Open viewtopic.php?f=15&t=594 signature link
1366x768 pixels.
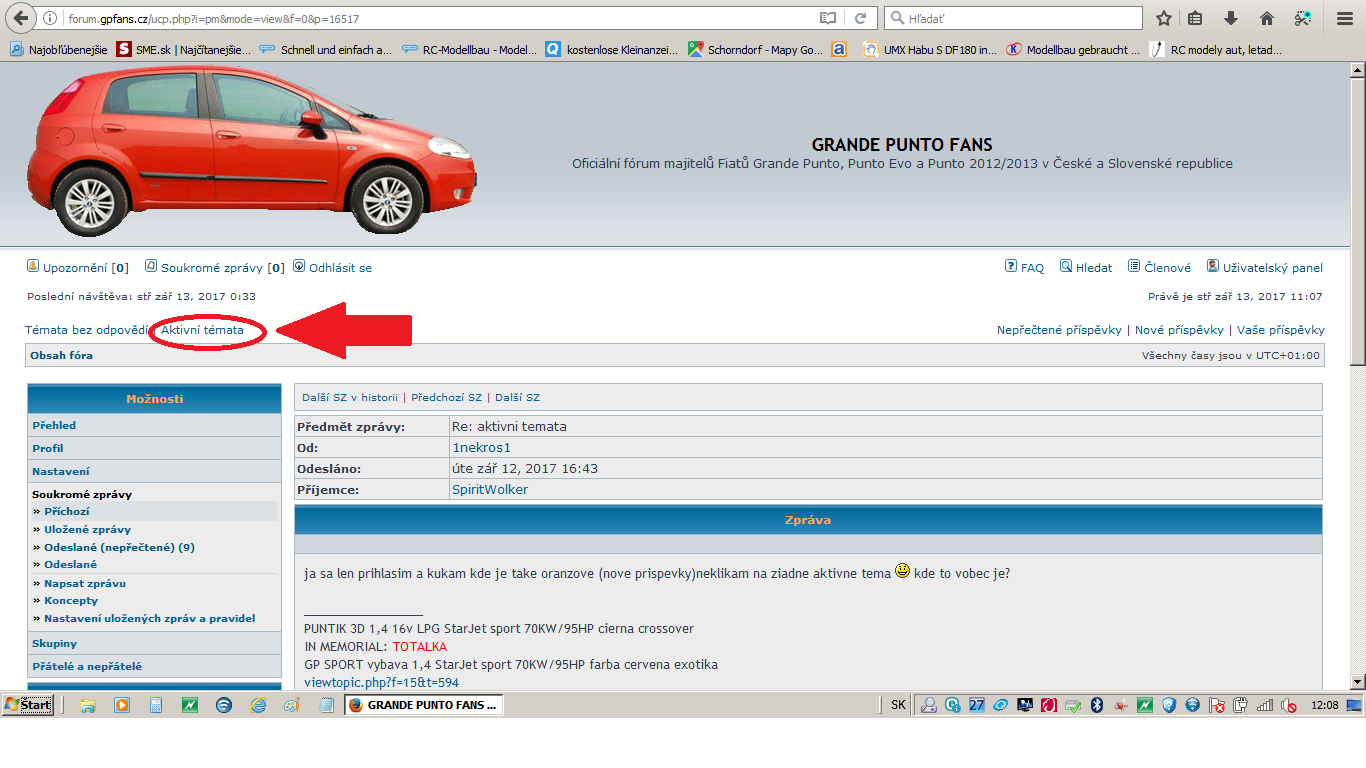tap(381, 682)
